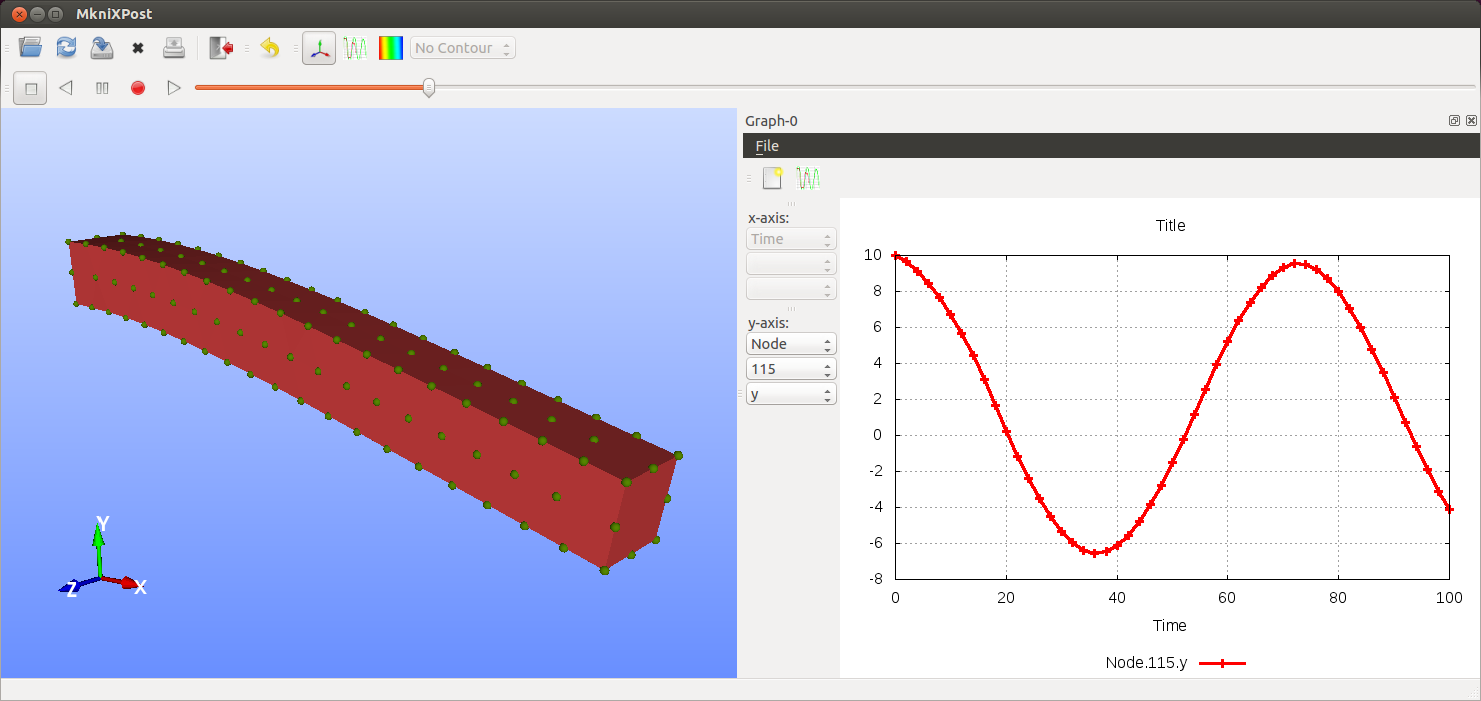The height and width of the screenshot is (701, 1481).
Task: Open a new graph via main toolbar waveform icon
Action: [x=355, y=48]
